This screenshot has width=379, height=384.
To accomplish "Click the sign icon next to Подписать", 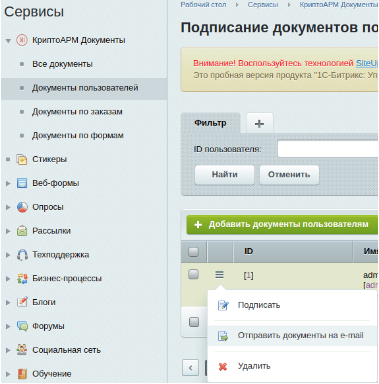I will pyautogui.click(x=223, y=305).
